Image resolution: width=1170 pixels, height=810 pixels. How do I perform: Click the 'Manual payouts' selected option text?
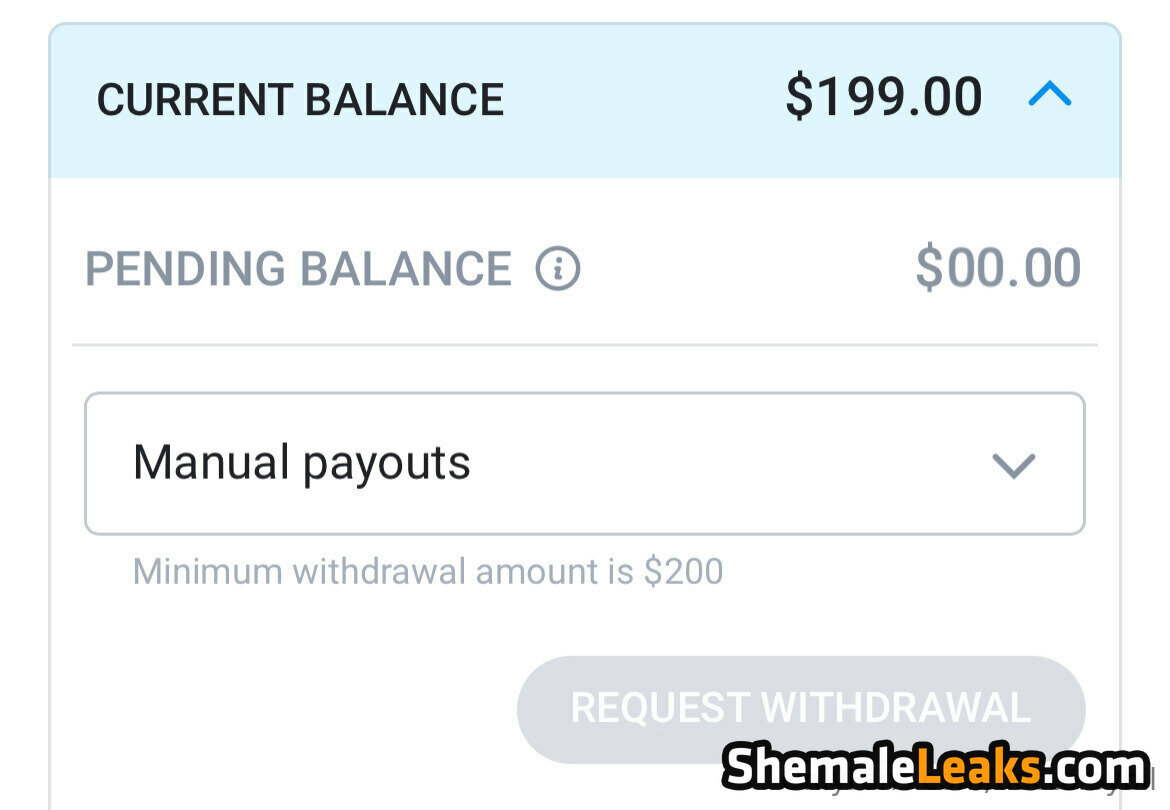pos(301,463)
